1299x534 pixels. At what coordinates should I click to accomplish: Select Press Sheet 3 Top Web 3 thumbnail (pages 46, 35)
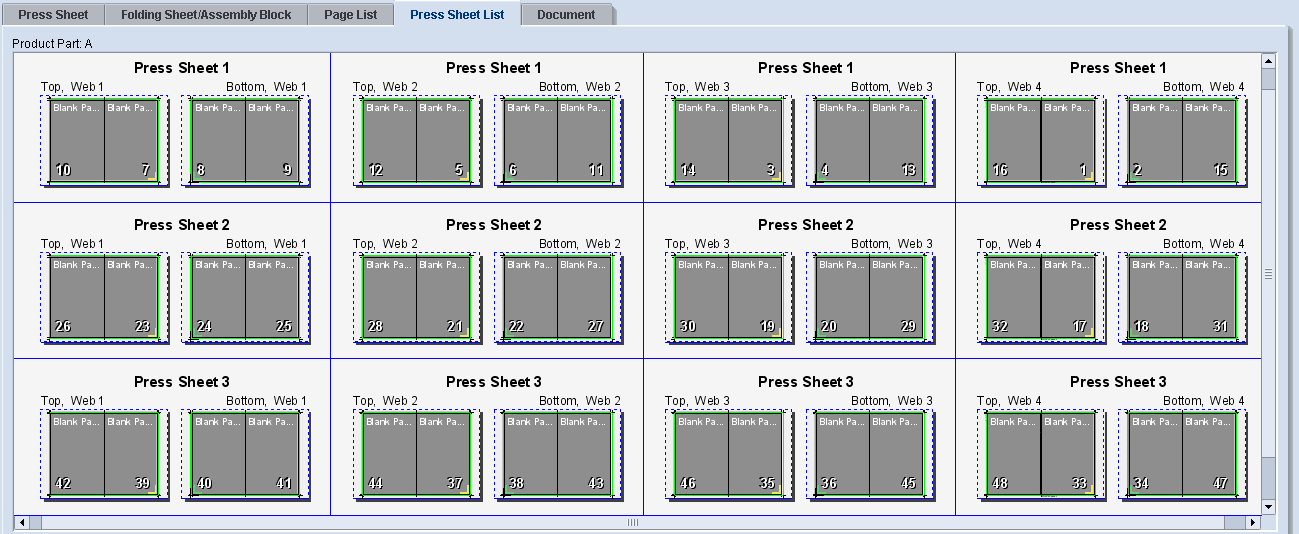tap(728, 455)
